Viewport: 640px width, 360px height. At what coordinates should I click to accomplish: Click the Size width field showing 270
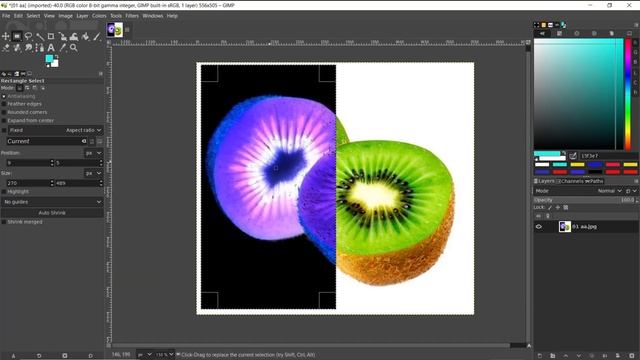pyautogui.click(x=28, y=183)
